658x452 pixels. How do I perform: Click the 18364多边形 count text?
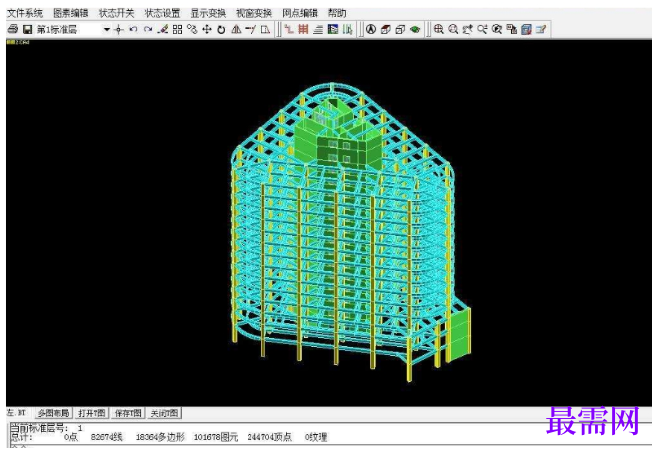click(x=160, y=437)
